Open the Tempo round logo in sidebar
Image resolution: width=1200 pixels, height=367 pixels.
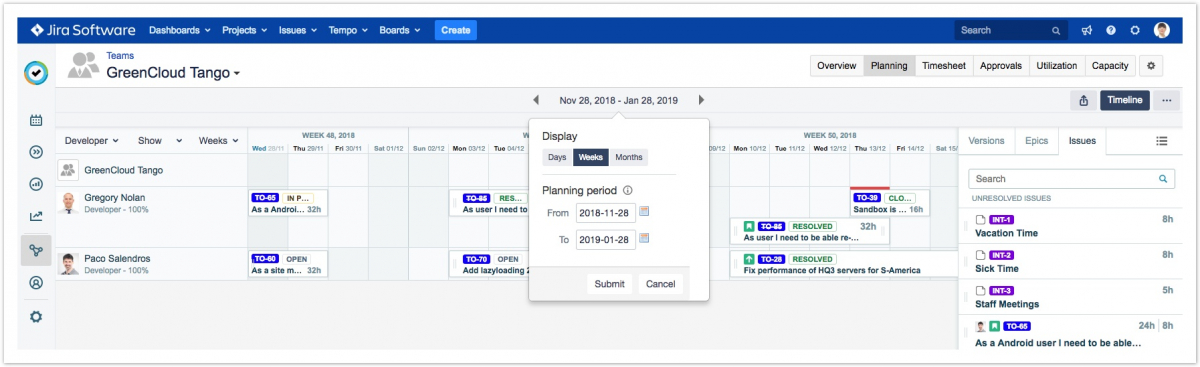click(x=36, y=72)
